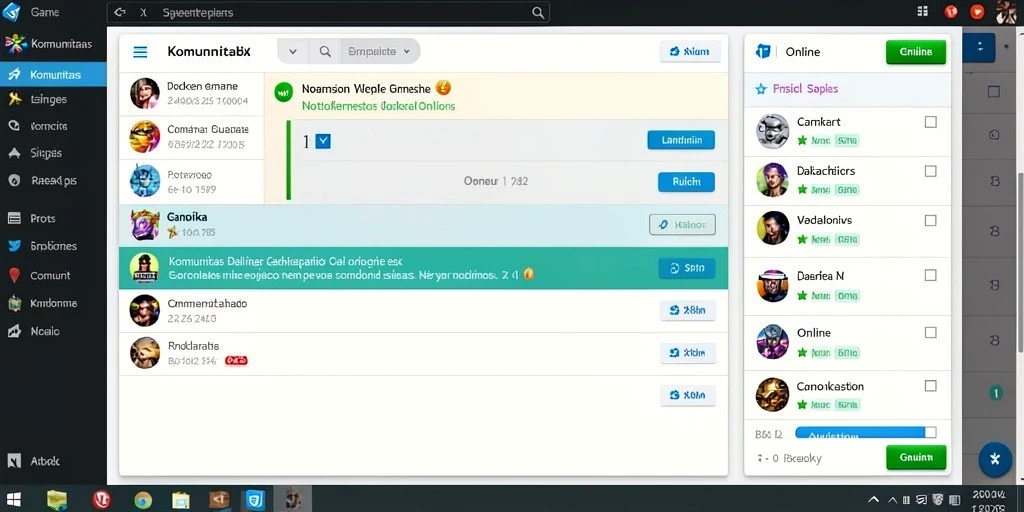Click the Atbolc icon at sidebar bottom
The image size is (1024, 512).
[14, 460]
